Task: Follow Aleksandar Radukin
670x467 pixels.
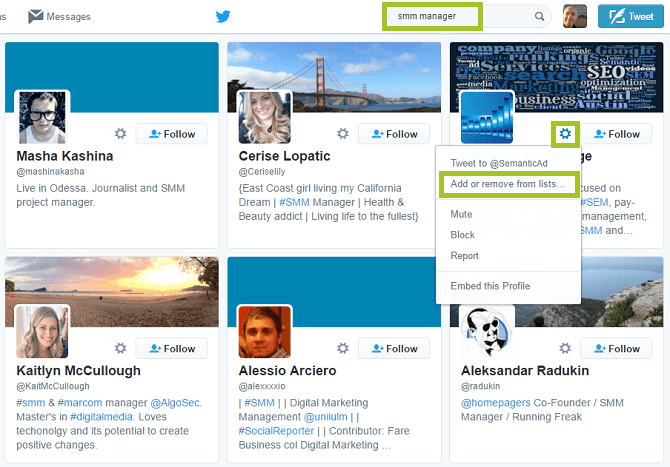Action: (x=616, y=348)
